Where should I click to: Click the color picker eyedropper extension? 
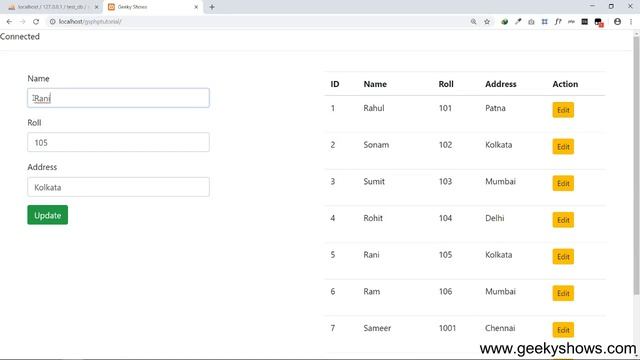[518, 22]
